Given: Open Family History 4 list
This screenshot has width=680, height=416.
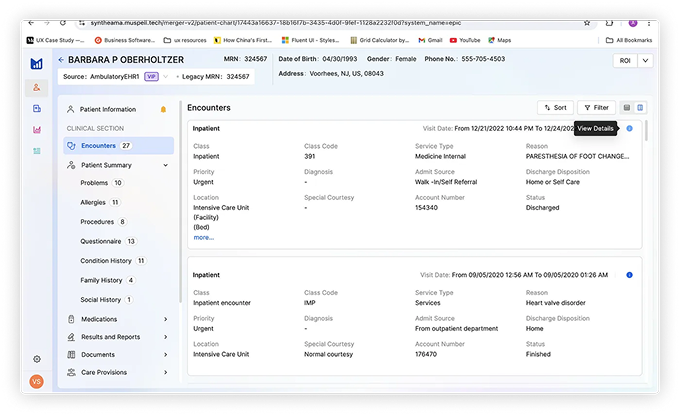Looking at the screenshot, I should pos(108,281).
